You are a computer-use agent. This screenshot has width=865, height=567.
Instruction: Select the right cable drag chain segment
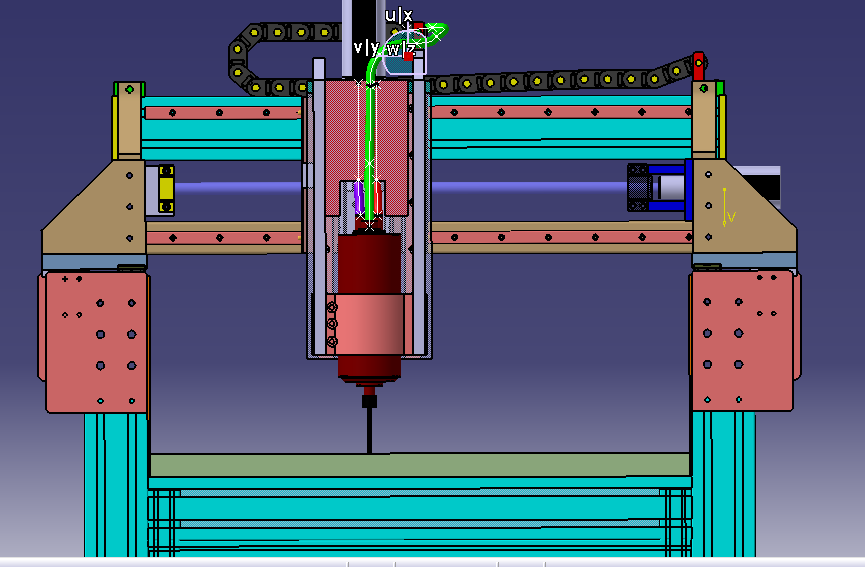click(563, 79)
